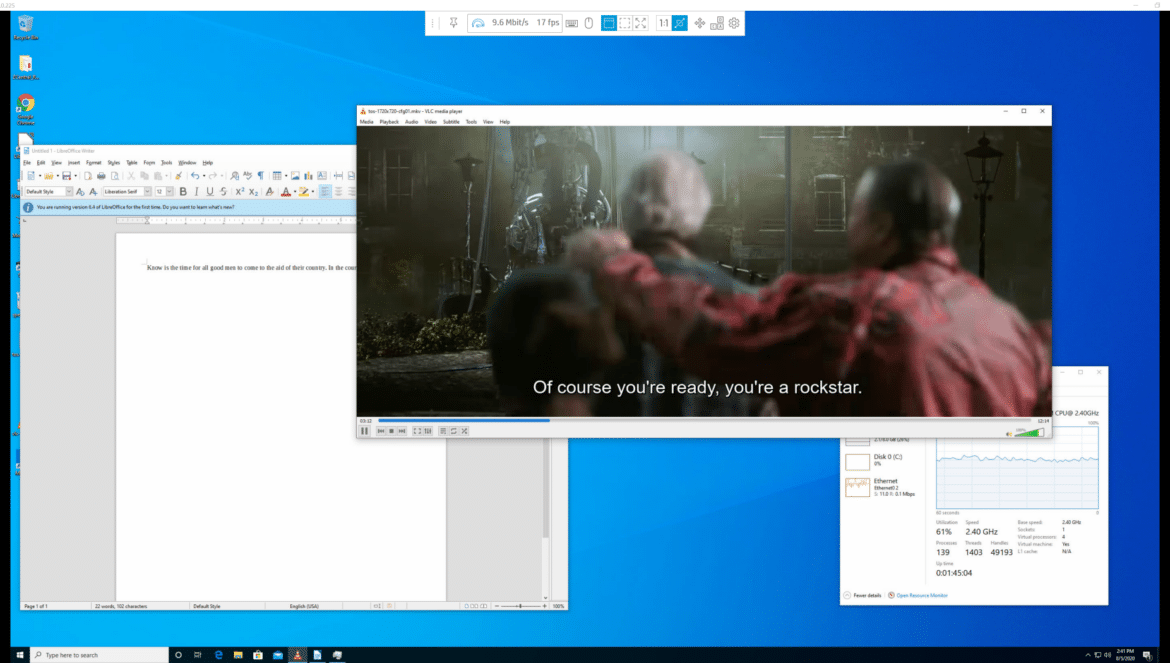Open the VLC Playback menu

pos(389,122)
